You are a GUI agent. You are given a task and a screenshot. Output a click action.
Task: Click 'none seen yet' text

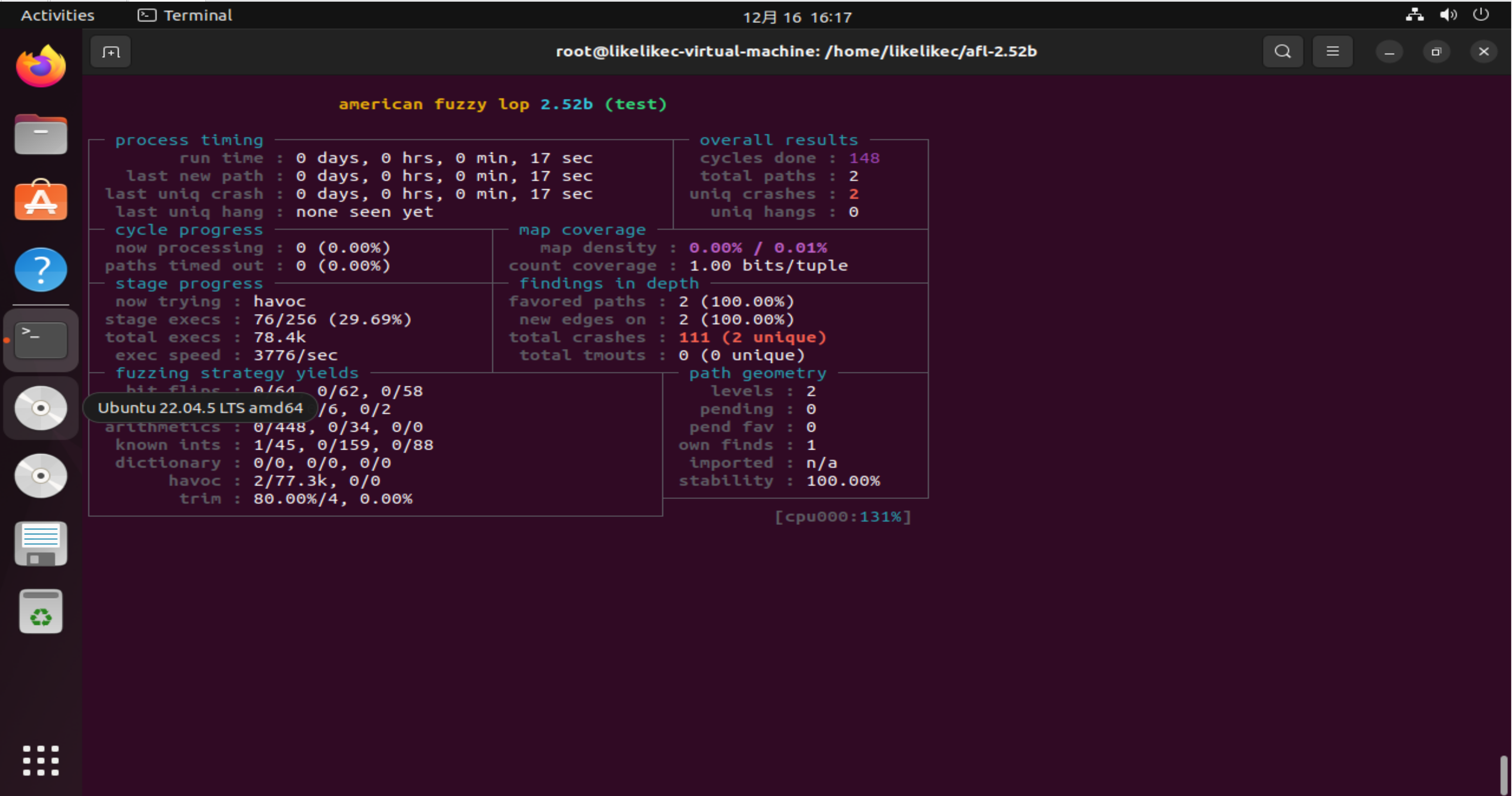point(364,212)
